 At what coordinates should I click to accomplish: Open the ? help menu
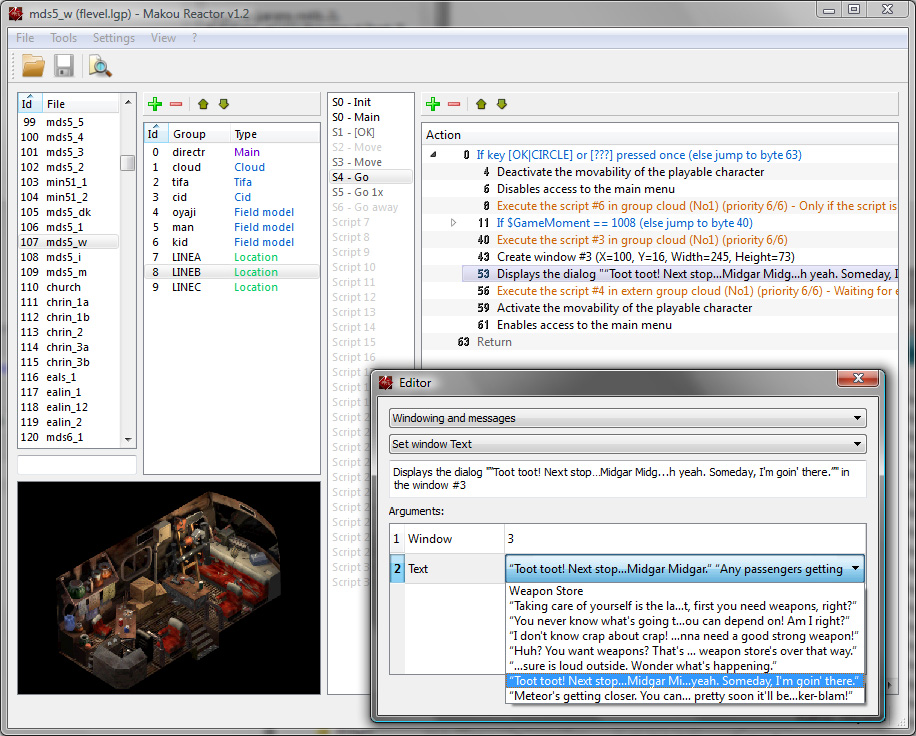click(x=195, y=38)
